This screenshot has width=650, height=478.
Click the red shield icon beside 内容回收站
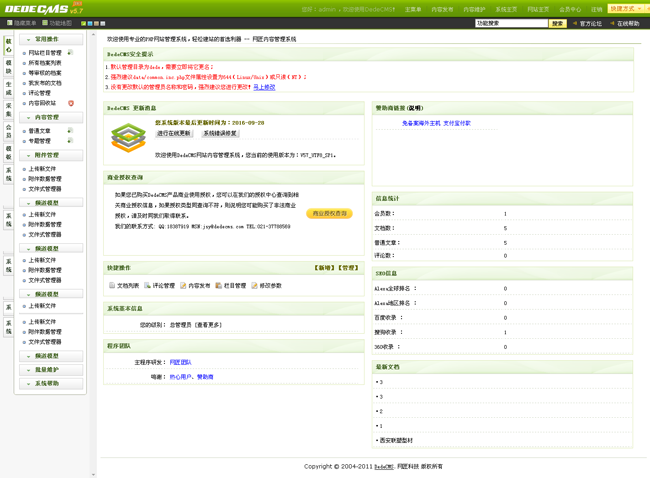(71, 103)
